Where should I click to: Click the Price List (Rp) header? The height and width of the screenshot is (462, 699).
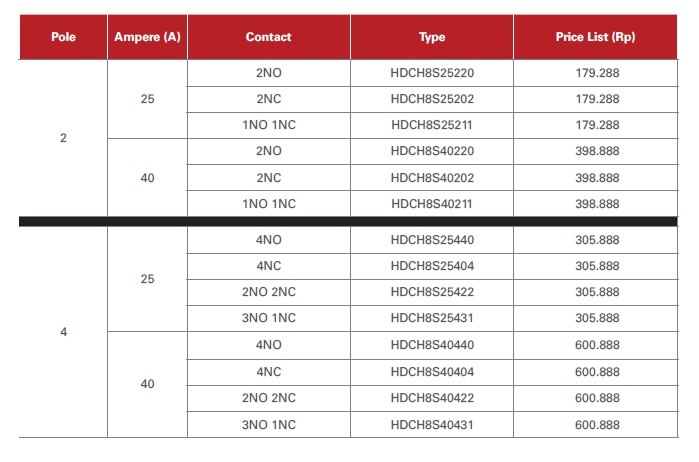[596, 37]
